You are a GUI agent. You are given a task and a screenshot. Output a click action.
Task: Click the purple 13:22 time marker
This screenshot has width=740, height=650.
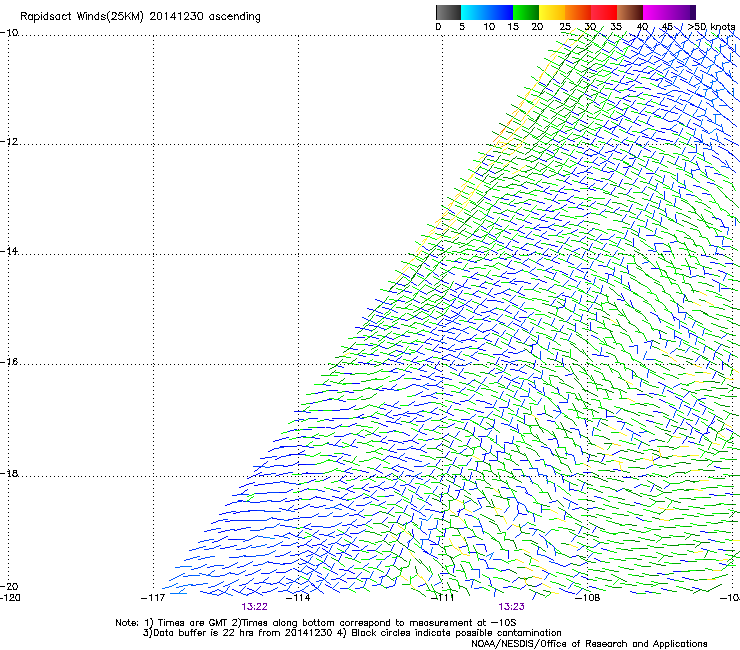(x=254, y=607)
